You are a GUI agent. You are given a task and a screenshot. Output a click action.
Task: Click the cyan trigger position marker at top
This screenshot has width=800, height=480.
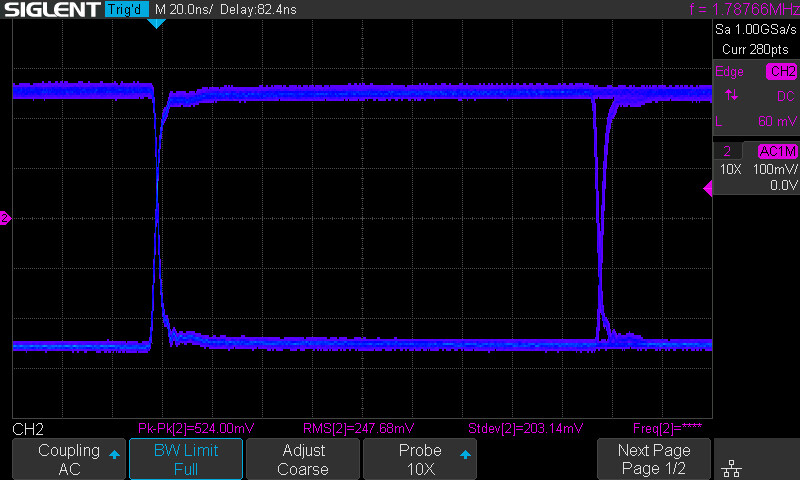pos(156,23)
